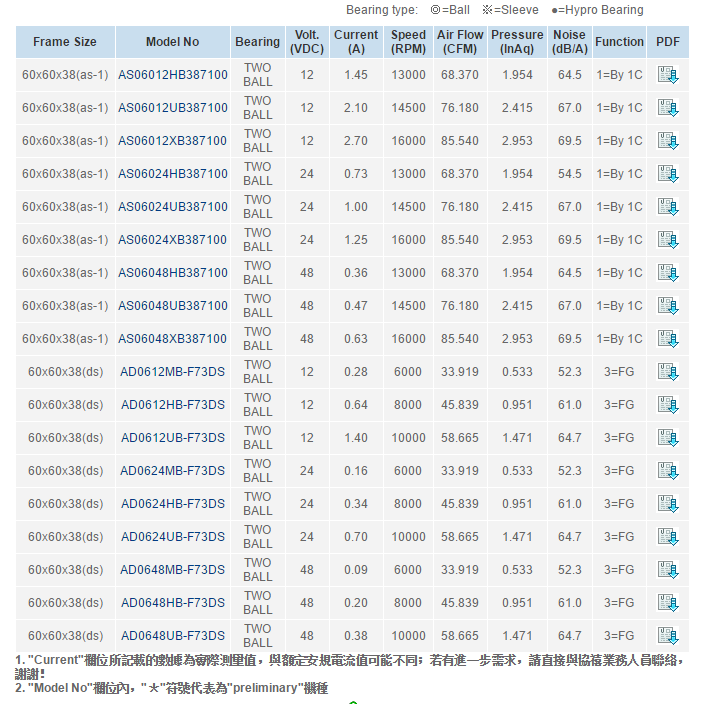
Task: Click the Noise (dB/A) column header
Action: 569,42
